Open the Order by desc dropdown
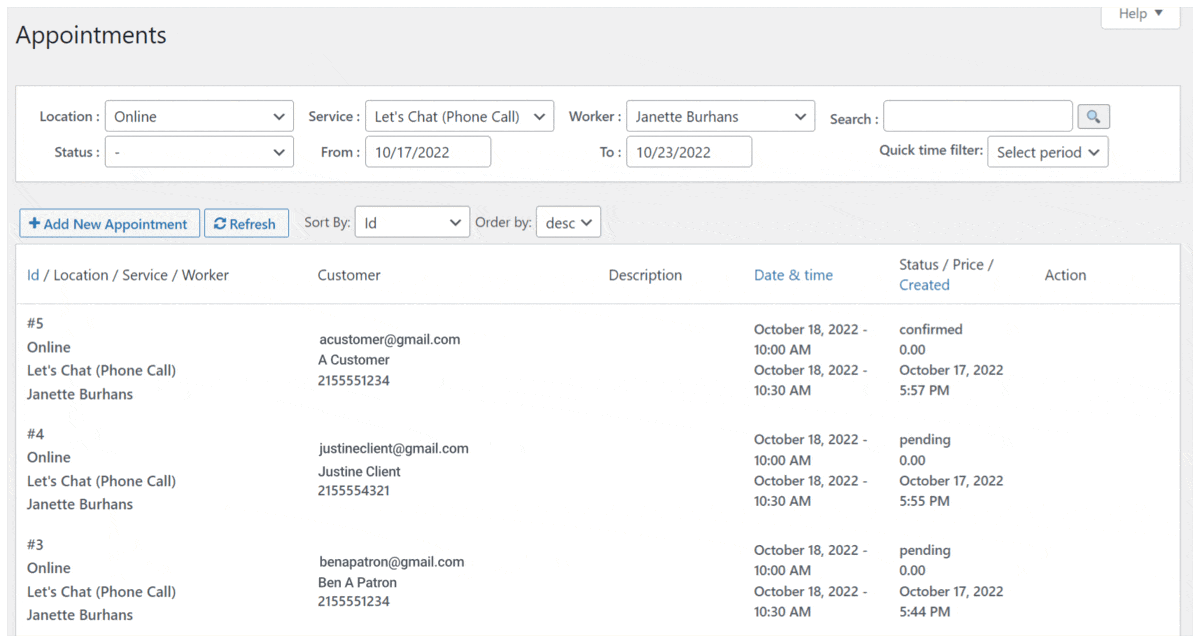This screenshot has width=1200, height=643. pos(568,223)
